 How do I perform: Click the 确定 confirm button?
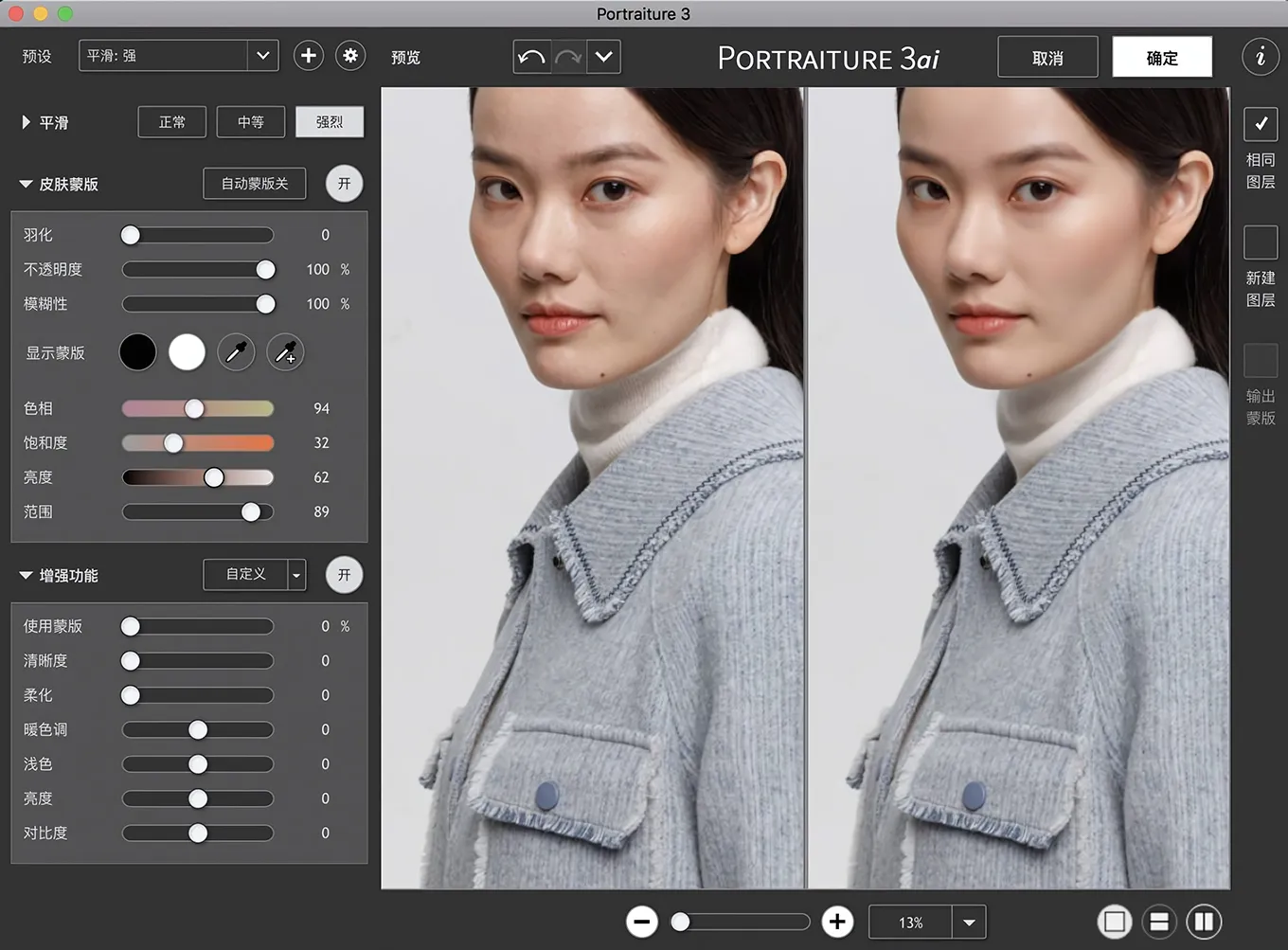pyautogui.click(x=1162, y=58)
